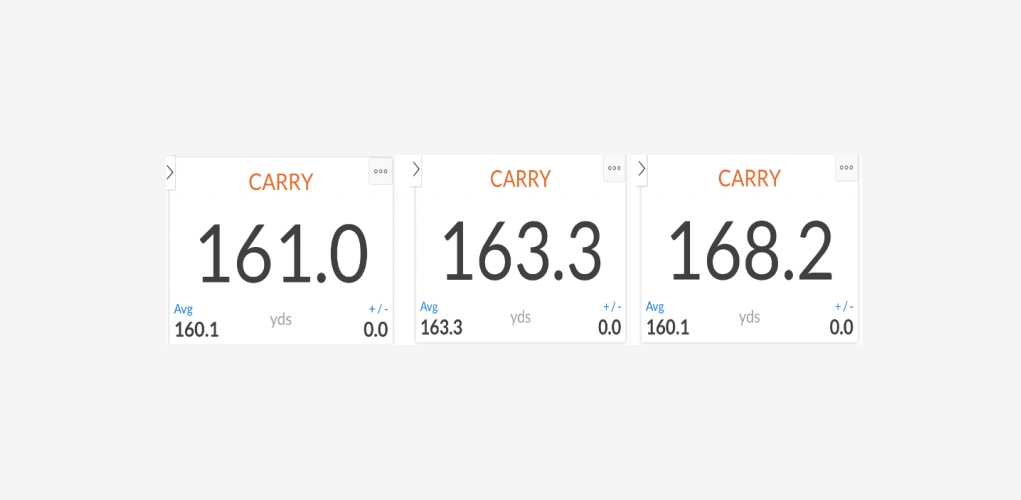
Task: Expand the chevron on the 168.2 tile
Action: tap(642, 169)
